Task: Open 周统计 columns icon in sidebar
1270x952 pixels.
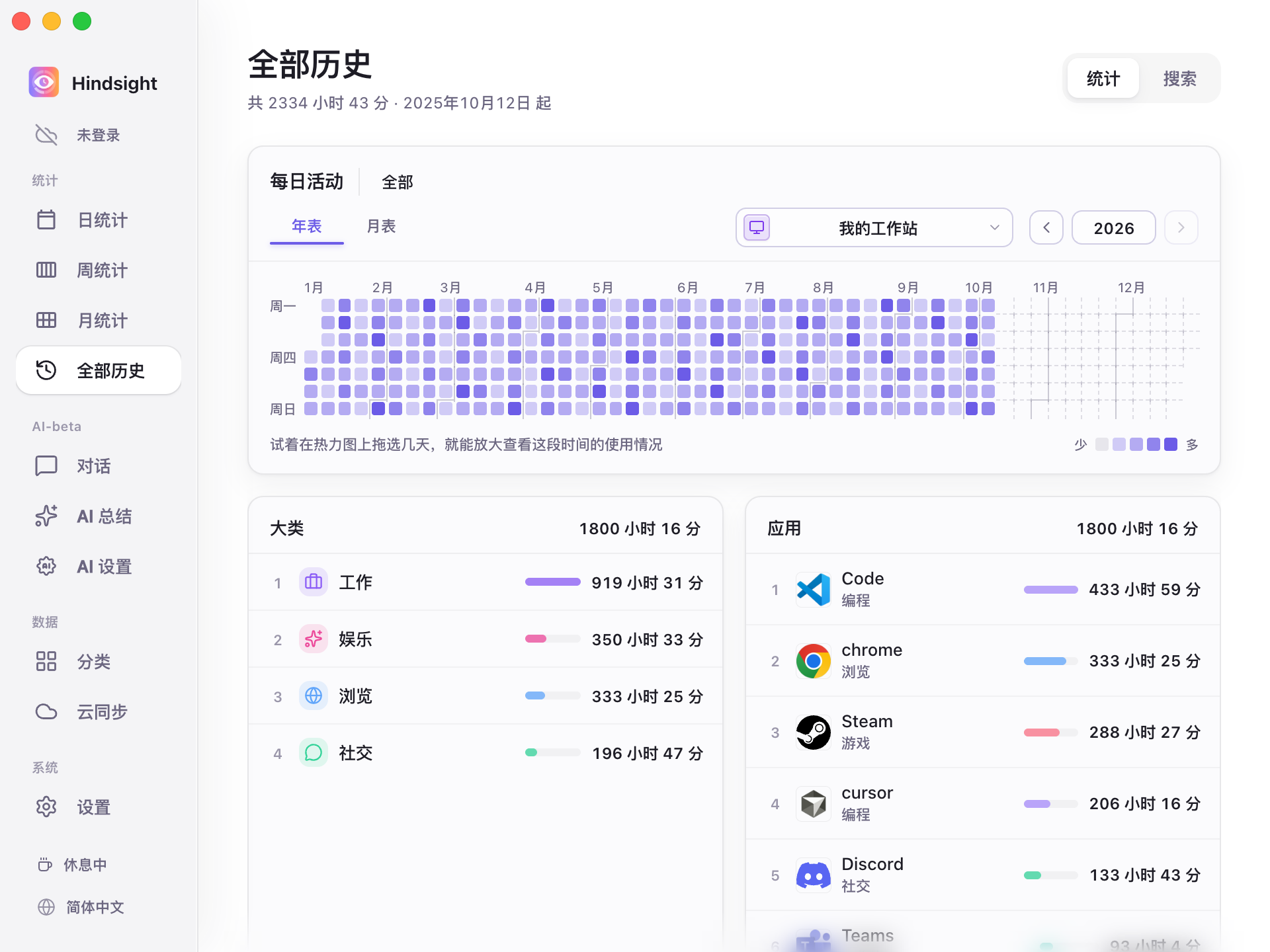Action: click(x=46, y=270)
